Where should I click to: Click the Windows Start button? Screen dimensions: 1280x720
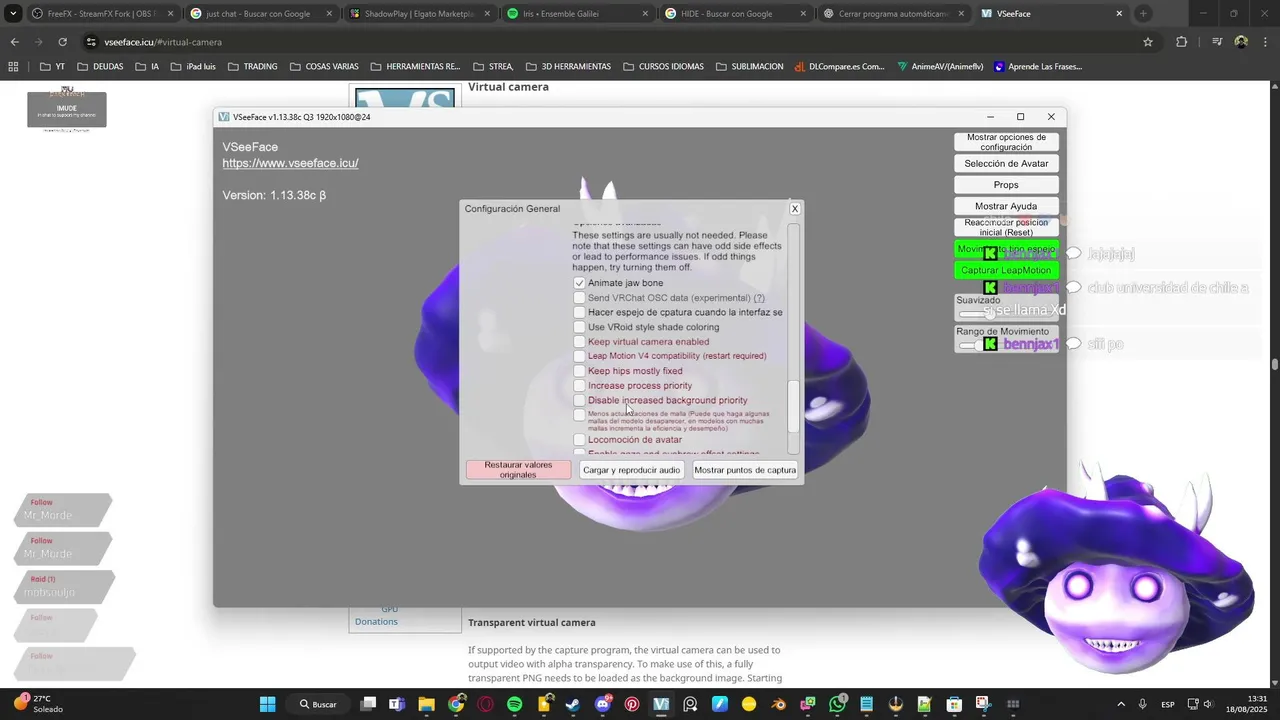(x=268, y=704)
